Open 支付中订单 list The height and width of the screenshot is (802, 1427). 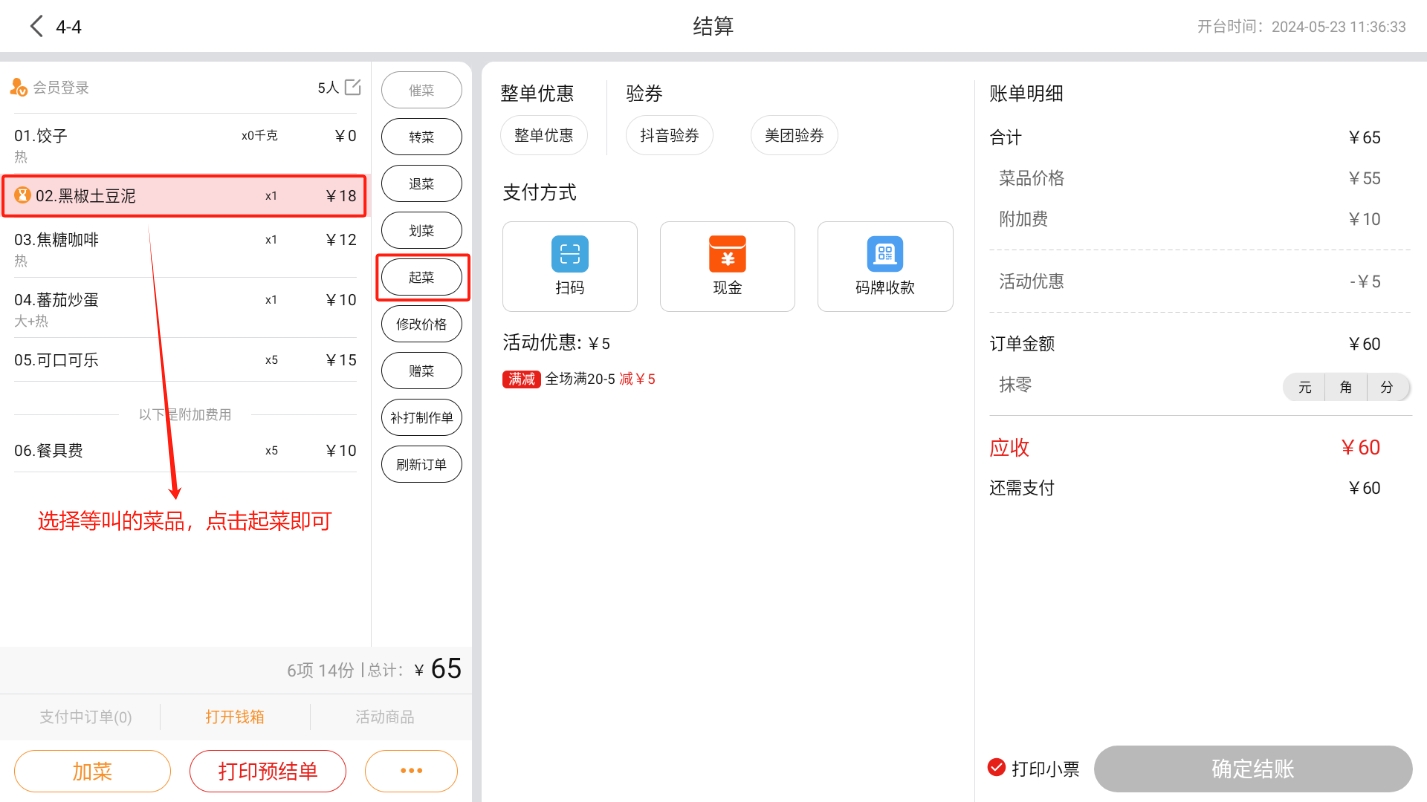(x=86, y=717)
